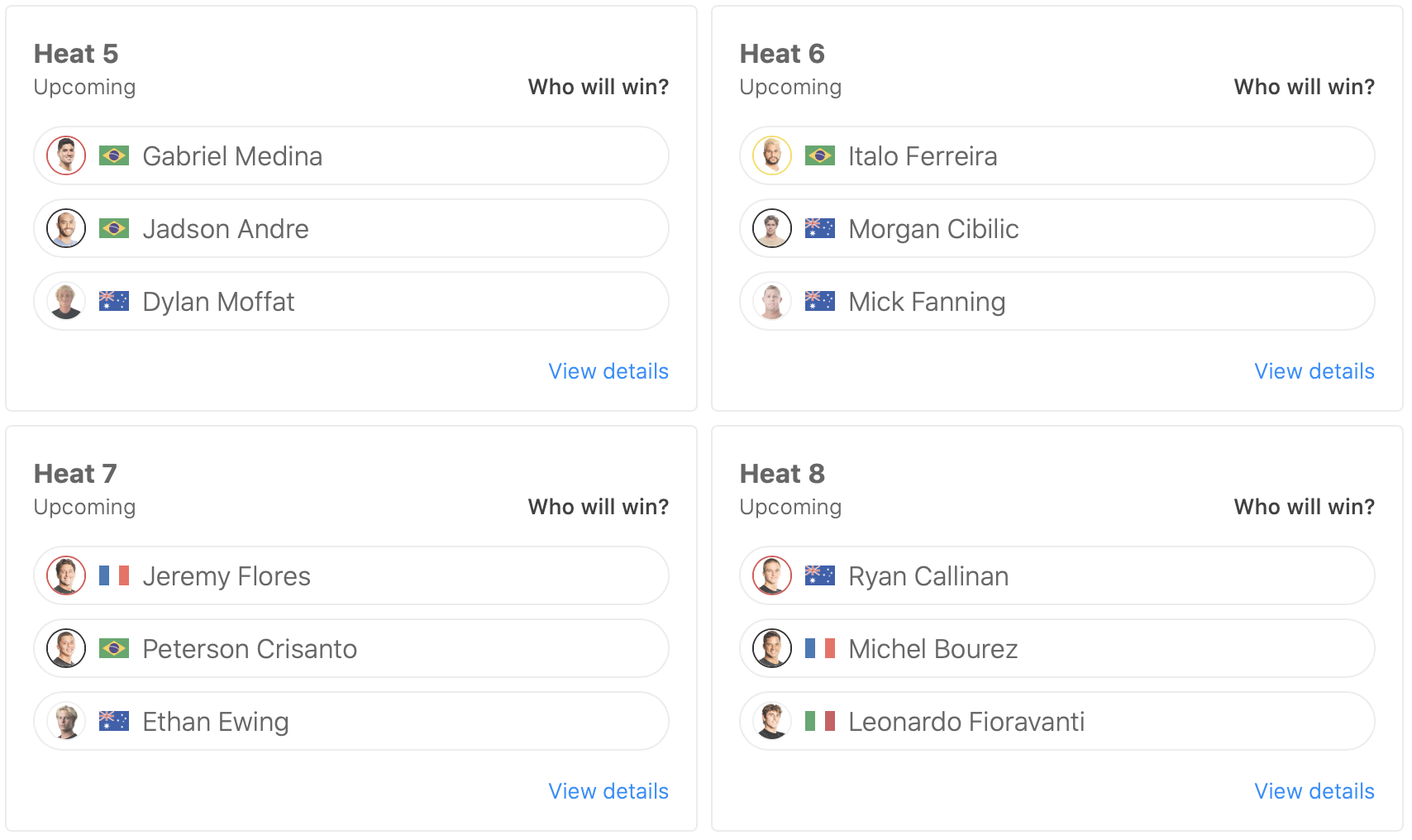
Task: Click Morgan Cibilic's avatar photo
Action: click(x=772, y=228)
